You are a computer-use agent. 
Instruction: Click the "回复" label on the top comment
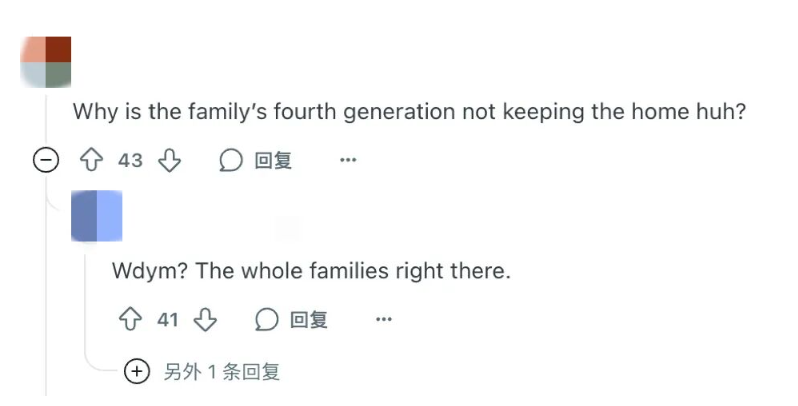(x=273, y=160)
